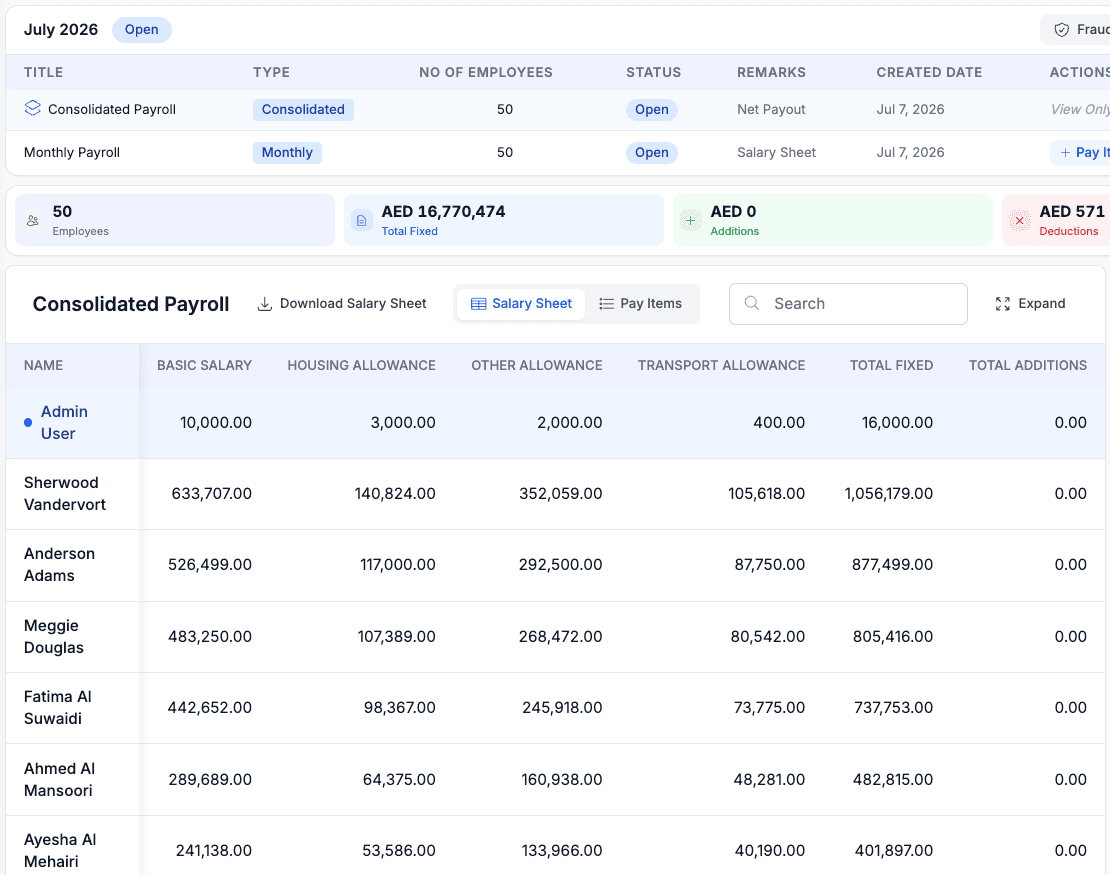Click the Consolidated type badge

pos(303,110)
